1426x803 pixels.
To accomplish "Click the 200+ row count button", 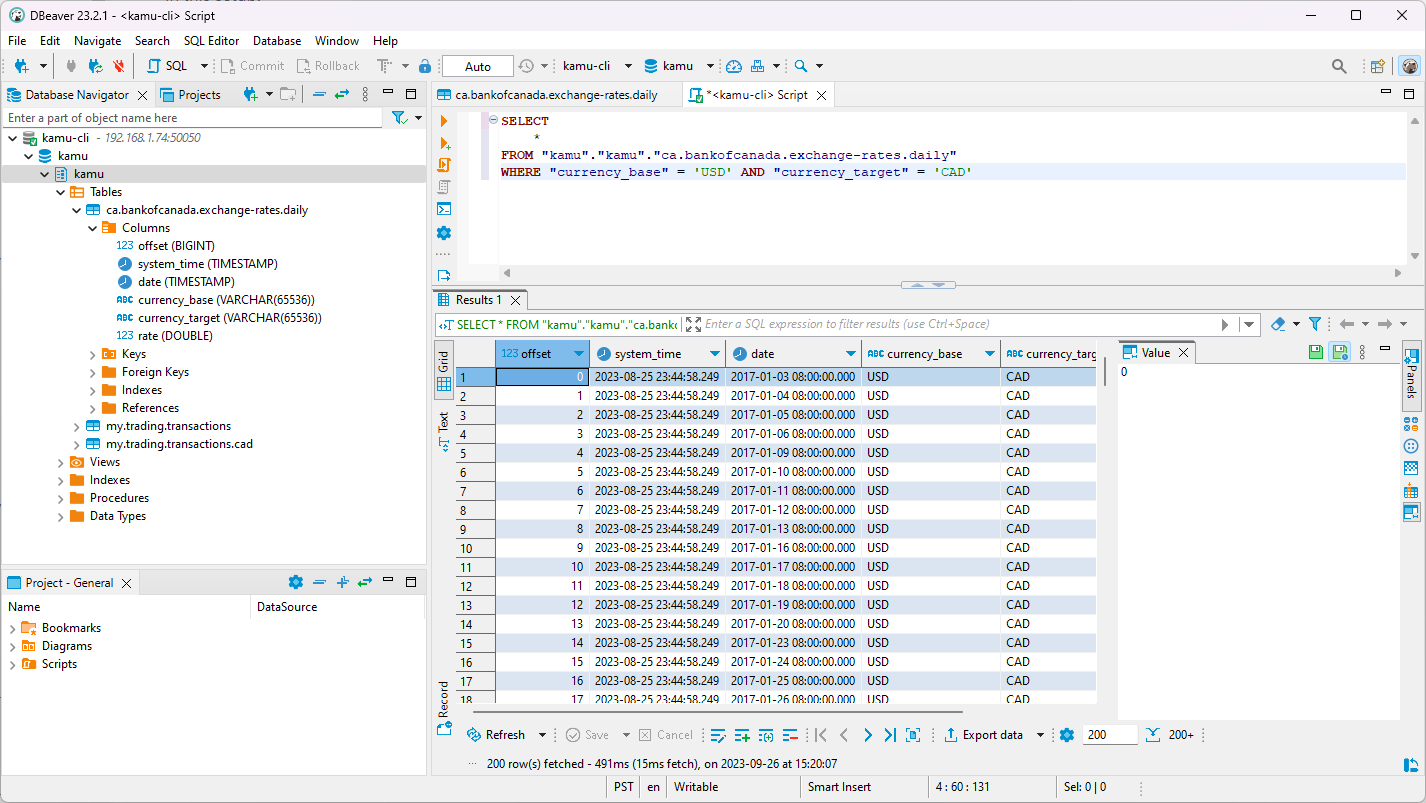I will click(x=1181, y=735).
